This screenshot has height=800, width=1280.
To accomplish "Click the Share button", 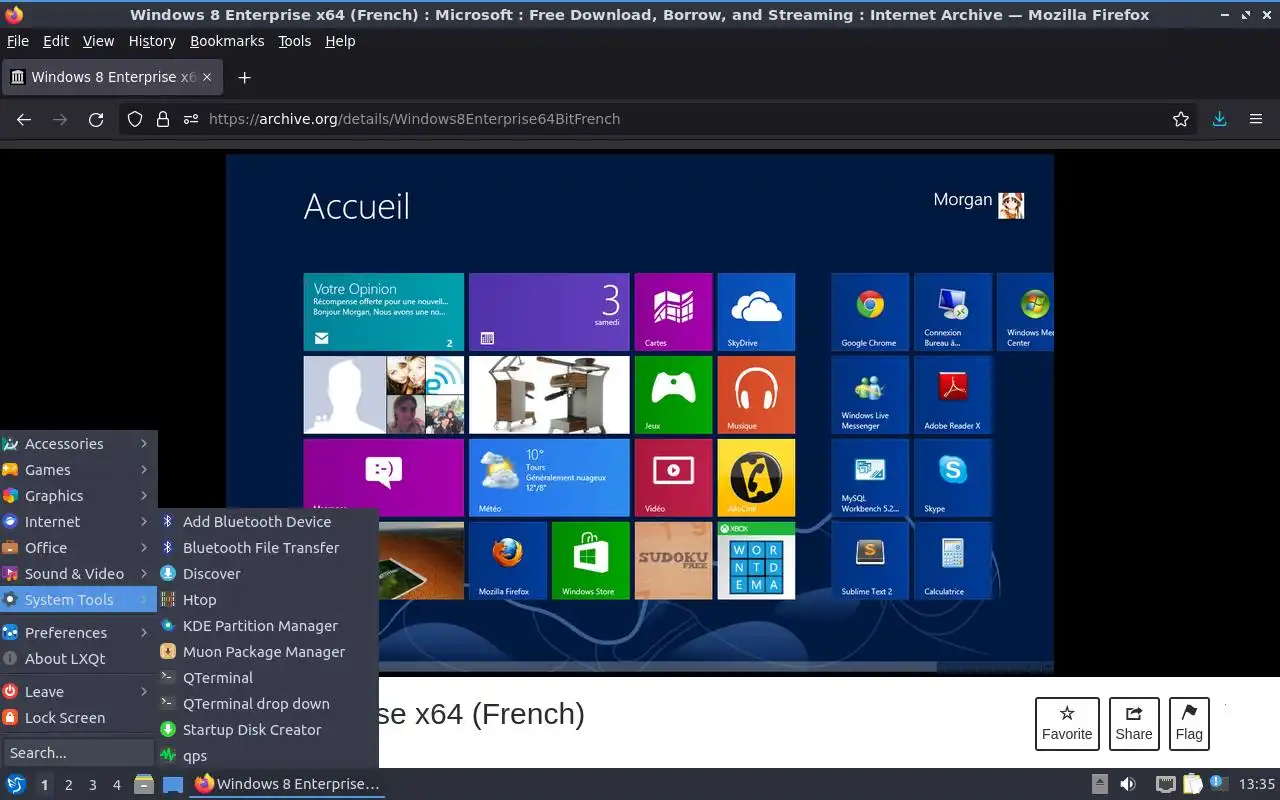I will pyautogui.click(x=1134, y=724).
